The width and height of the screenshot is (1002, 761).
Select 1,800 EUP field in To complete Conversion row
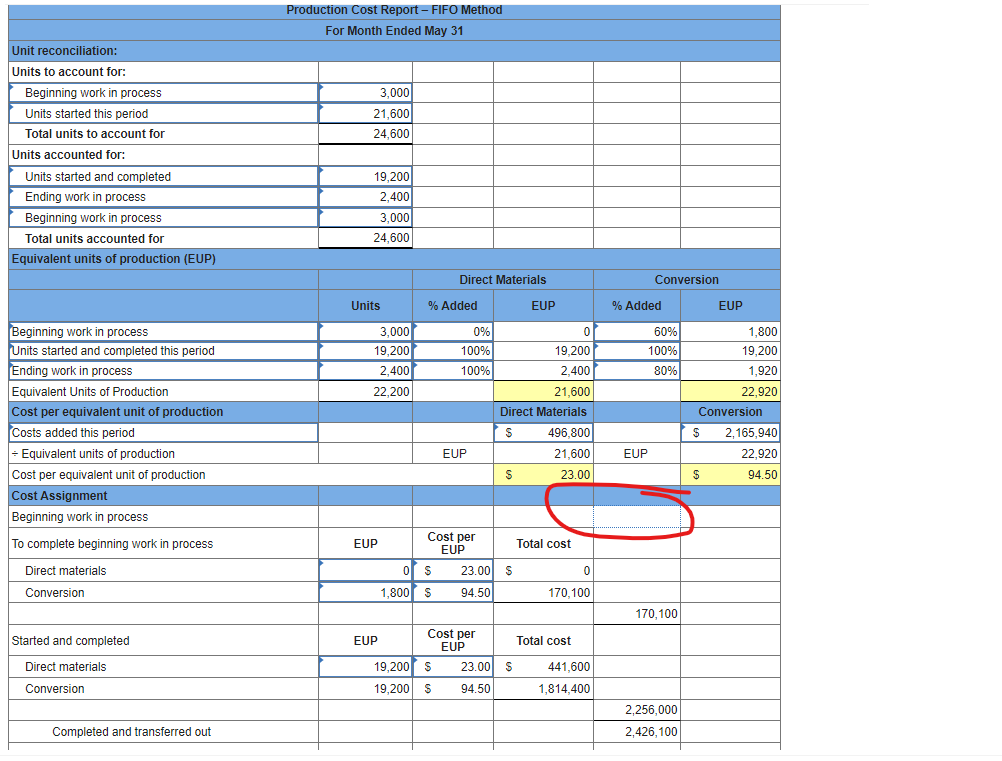(366, 592)
